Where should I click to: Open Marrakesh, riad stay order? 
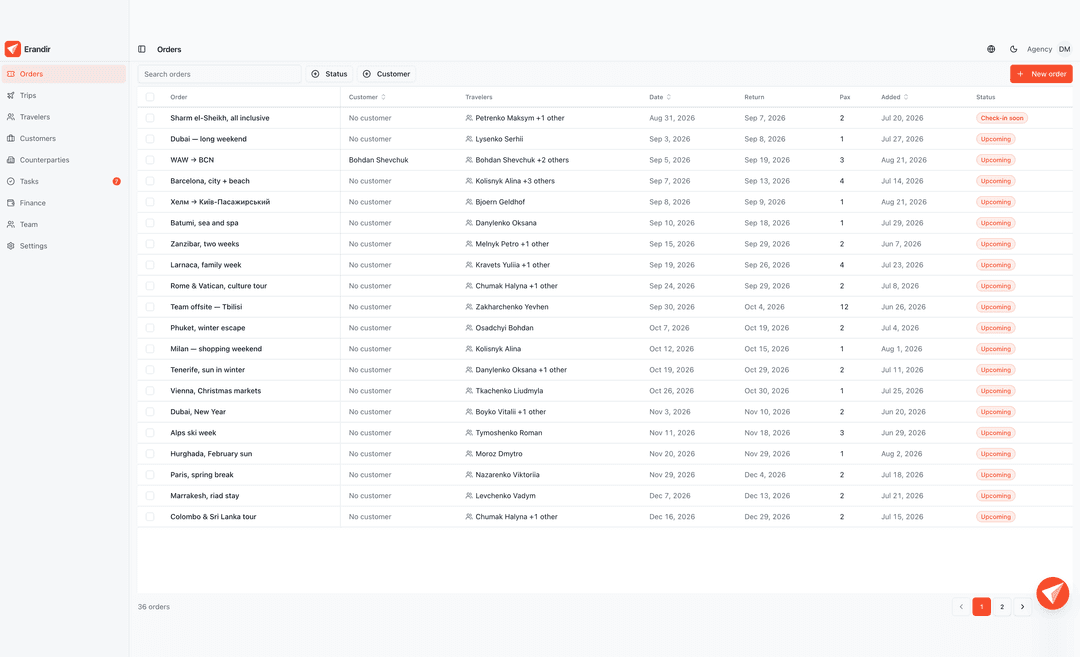tap(205, 496)
